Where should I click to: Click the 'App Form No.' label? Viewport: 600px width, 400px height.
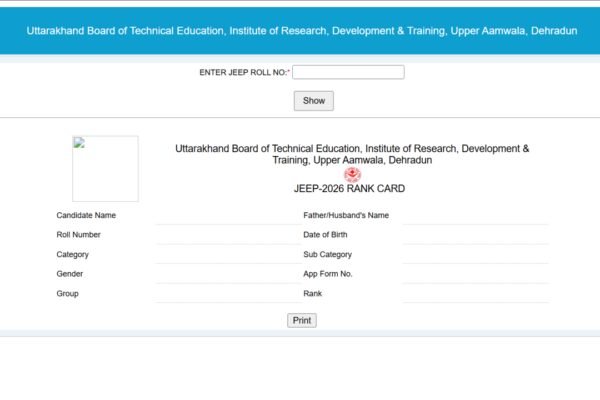click(x=328, y=274)
